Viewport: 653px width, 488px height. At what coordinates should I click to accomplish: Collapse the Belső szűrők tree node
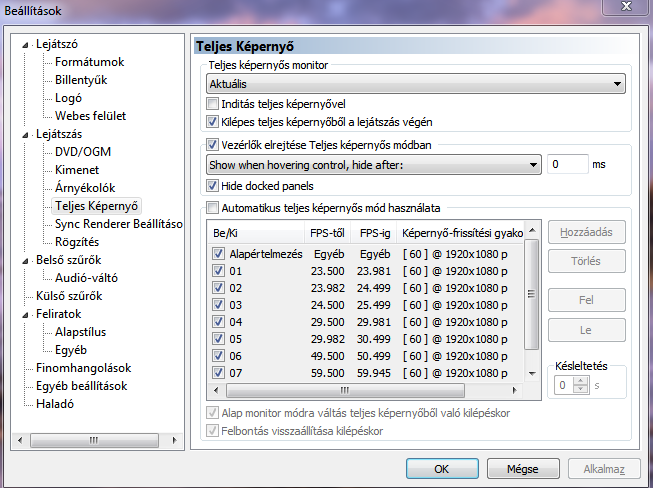click(25, 261)
